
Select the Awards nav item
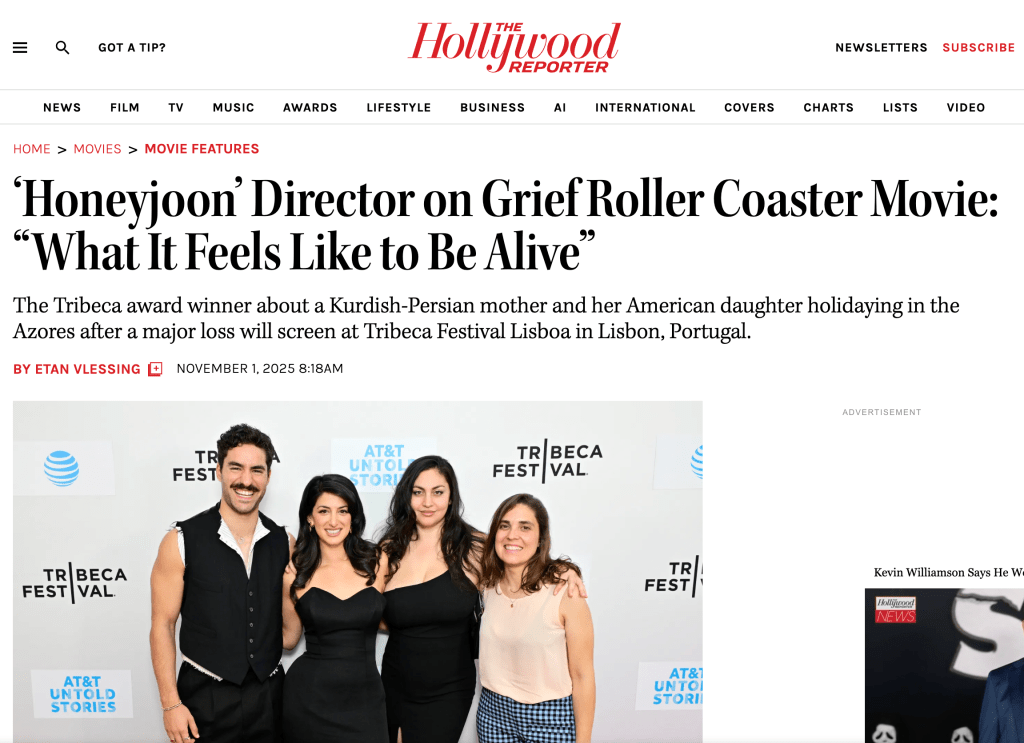310,108
